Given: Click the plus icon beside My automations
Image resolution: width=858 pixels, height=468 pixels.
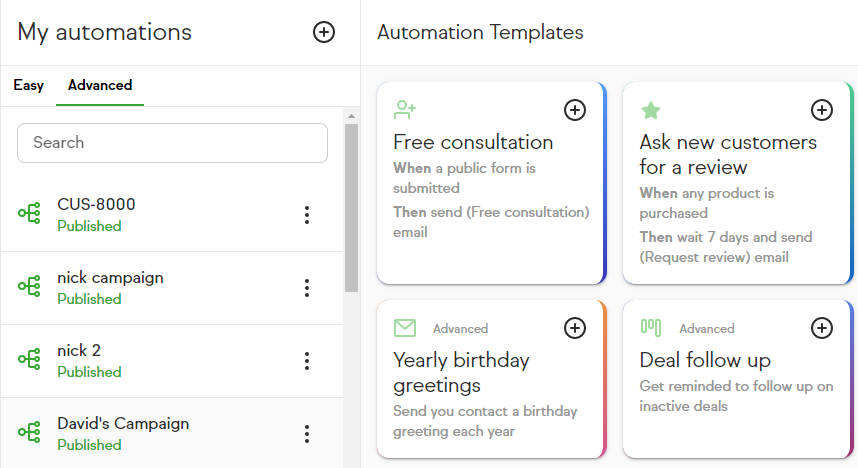Looking at the screenshot, I should pyautogui.click(x=324, y=32).
